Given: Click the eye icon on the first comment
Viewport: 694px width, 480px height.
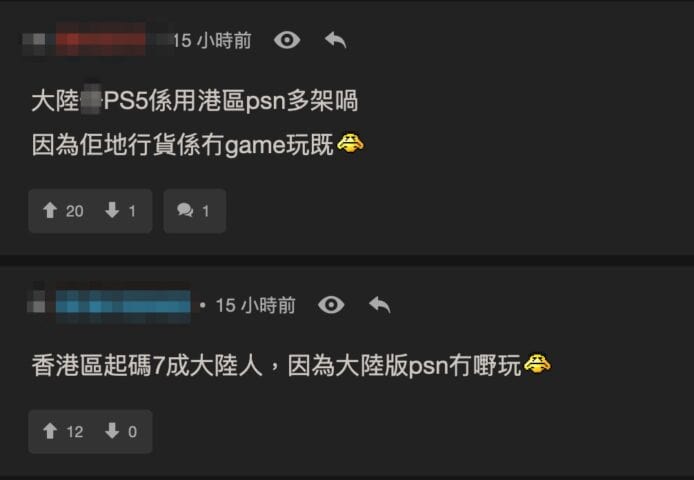Looking at the screenshot, I should (x=287, y=40).
